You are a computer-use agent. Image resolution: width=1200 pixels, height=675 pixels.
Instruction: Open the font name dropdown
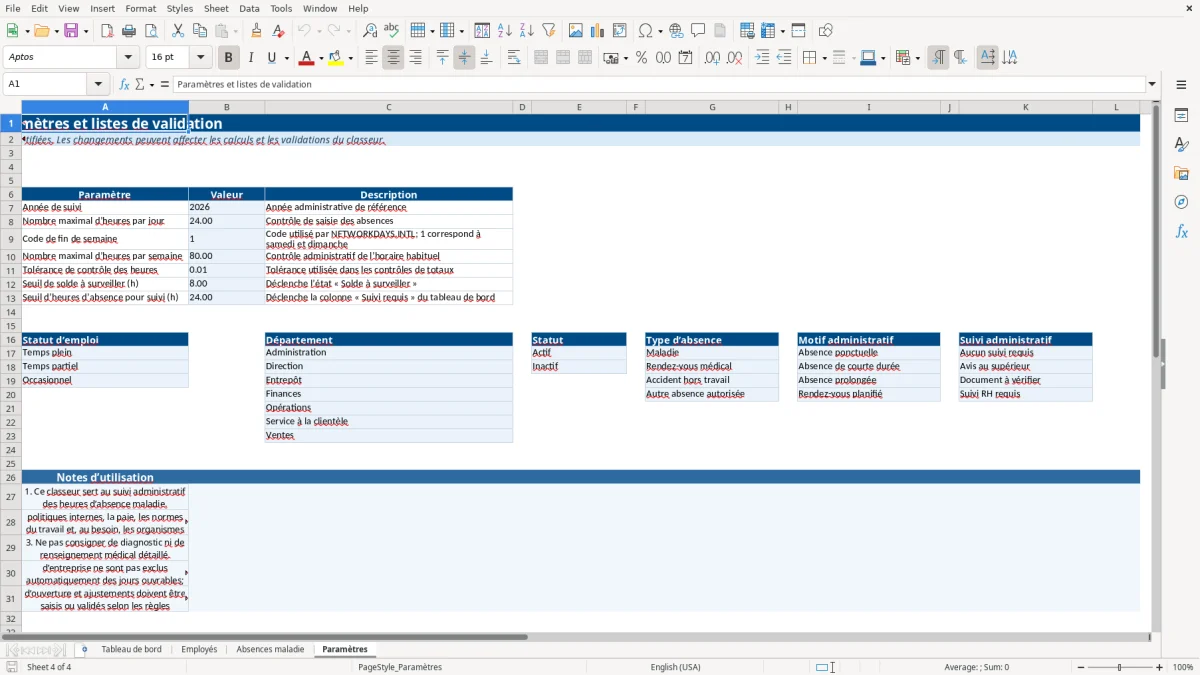128,58
